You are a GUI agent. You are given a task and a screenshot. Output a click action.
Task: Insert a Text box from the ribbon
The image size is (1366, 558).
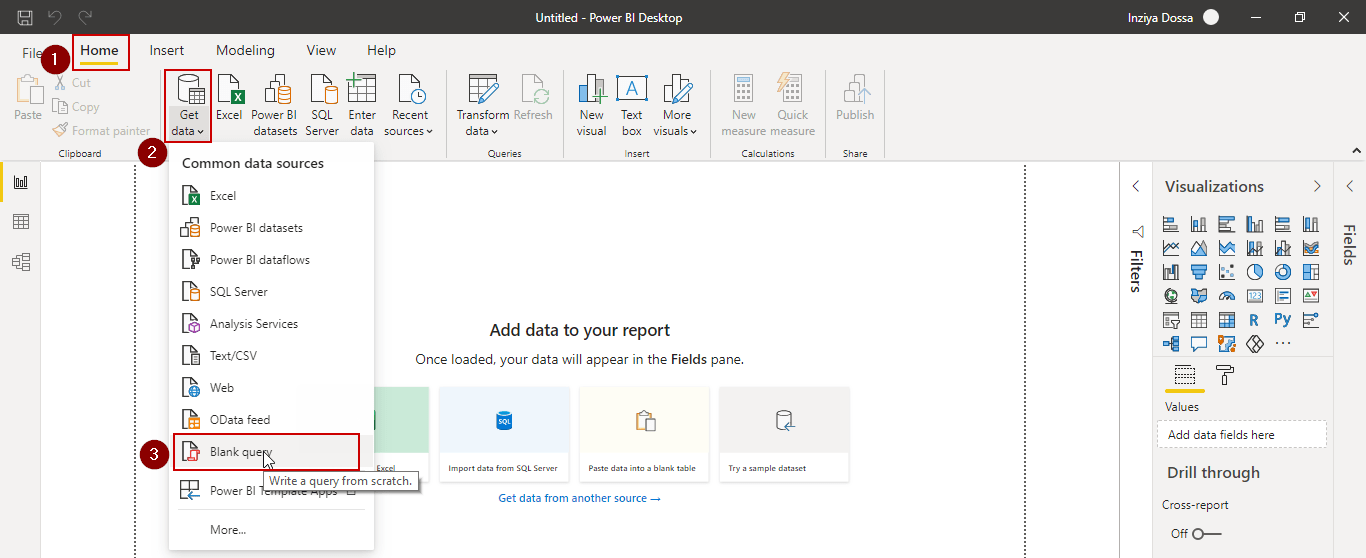tap(632, 105)
